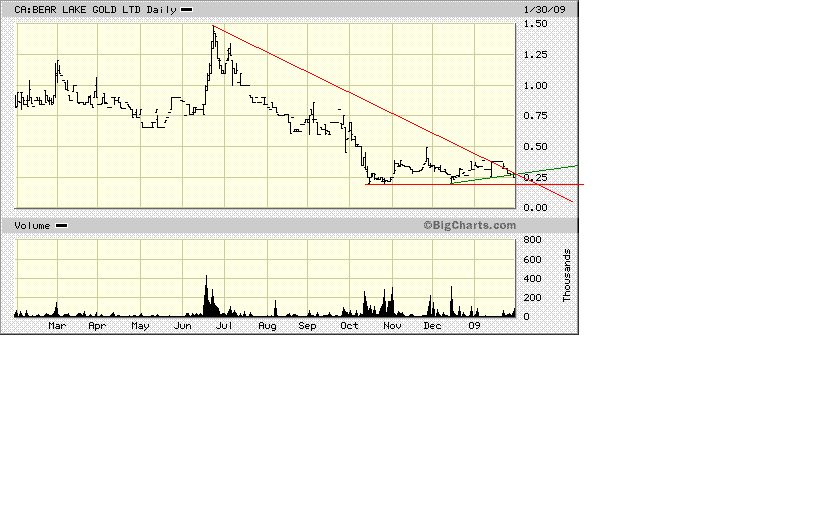Click the Jul month label
The width and height of the screenshot is (840, 525).
tap(224, 326)
